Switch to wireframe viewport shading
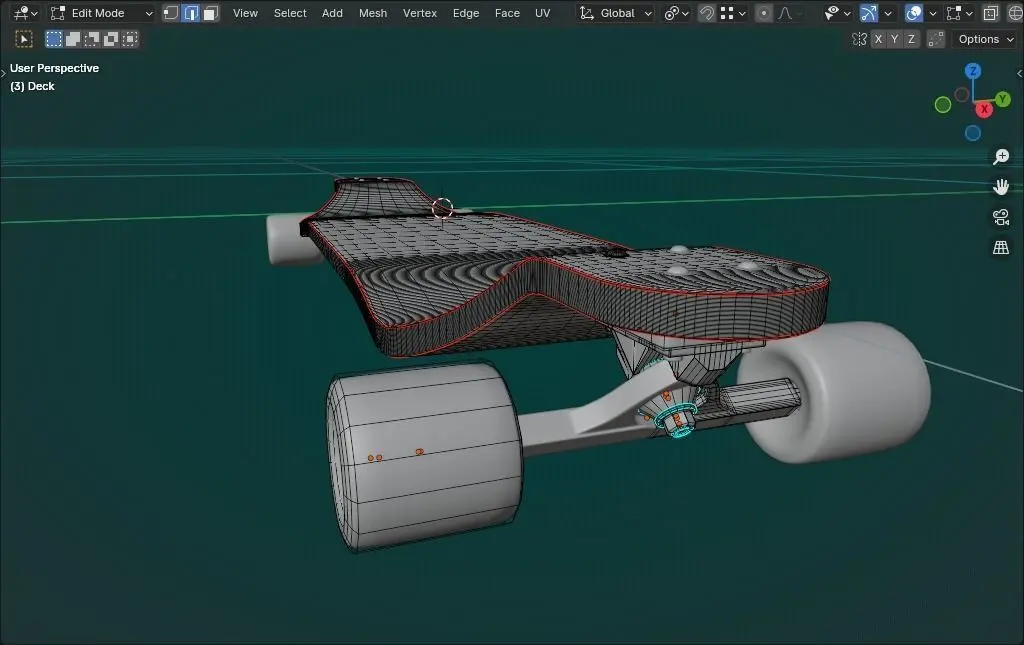This screenshot has width=1024, height=645. point(1015,13)
